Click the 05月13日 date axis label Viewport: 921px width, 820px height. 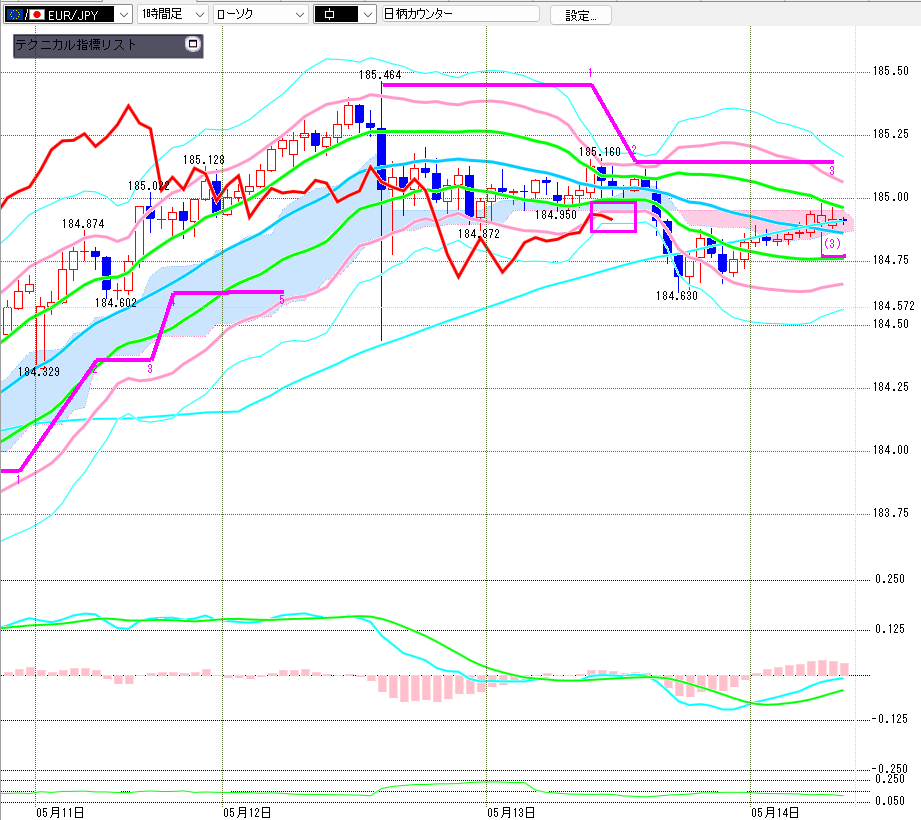tap(511, 812)
